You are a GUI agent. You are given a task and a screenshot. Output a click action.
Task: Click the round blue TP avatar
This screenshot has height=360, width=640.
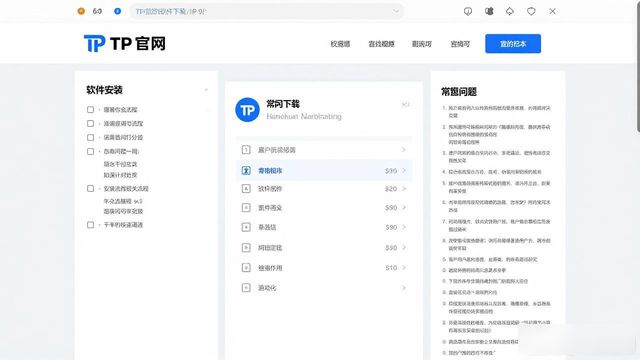247,110
